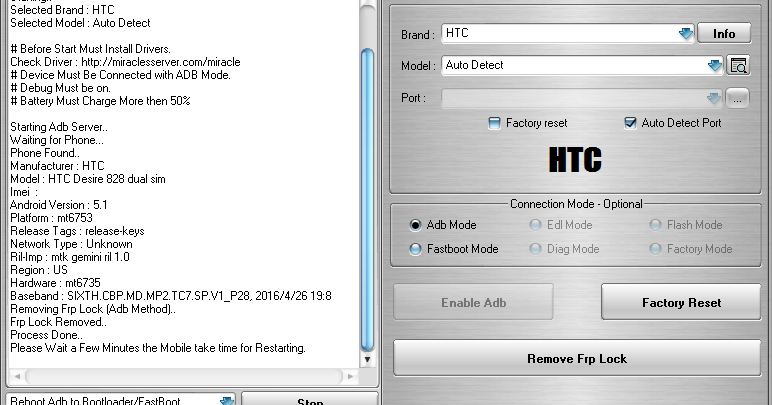Select Fastboot Mode radio button
Image resolution: width=772 pixels, height=405 pixels.
click(x=415, y=249)
